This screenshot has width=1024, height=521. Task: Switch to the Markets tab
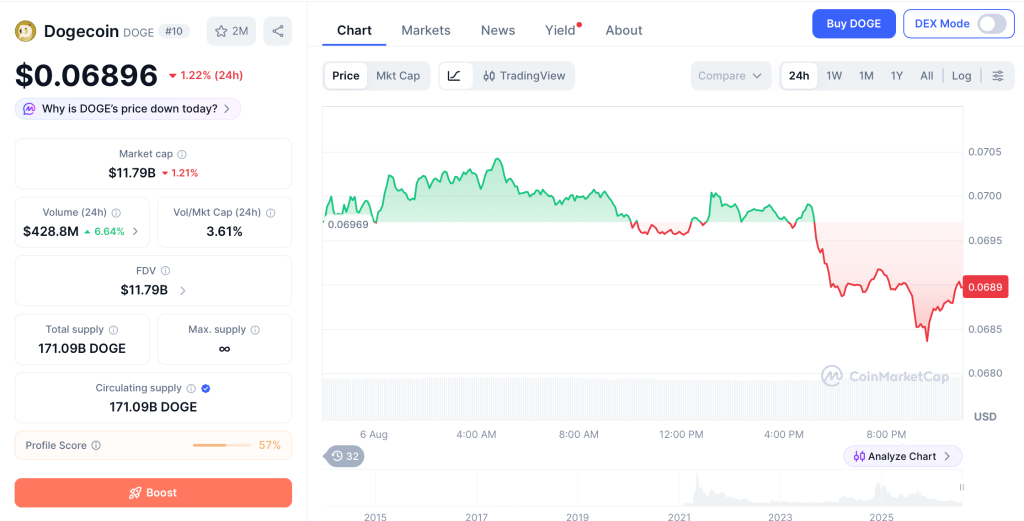click(x=426, y=30)
